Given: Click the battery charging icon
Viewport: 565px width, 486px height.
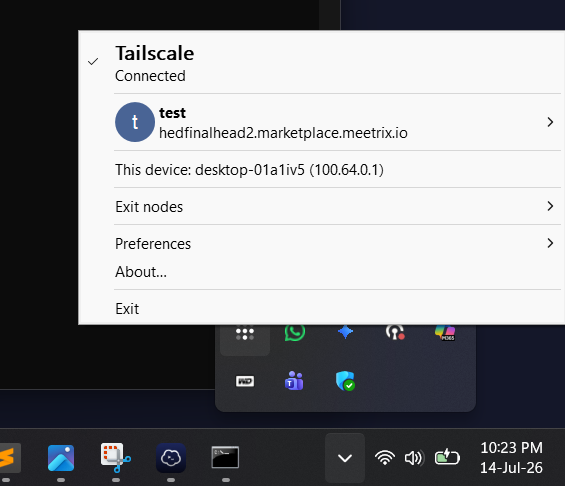Looking at the screenshot, I should coord(447,458).
